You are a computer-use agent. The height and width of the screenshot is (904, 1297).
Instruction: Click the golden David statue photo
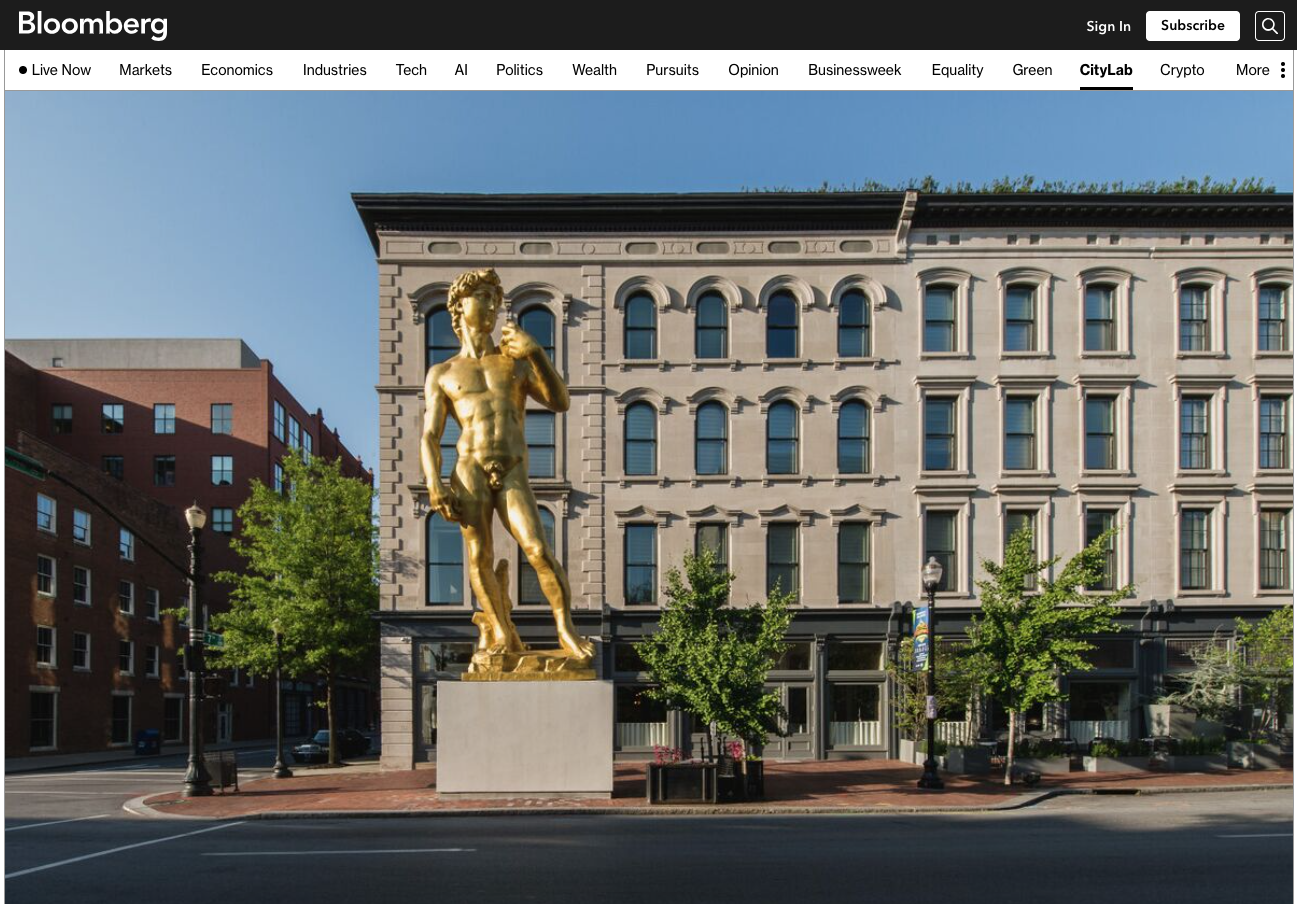[649, 497]
